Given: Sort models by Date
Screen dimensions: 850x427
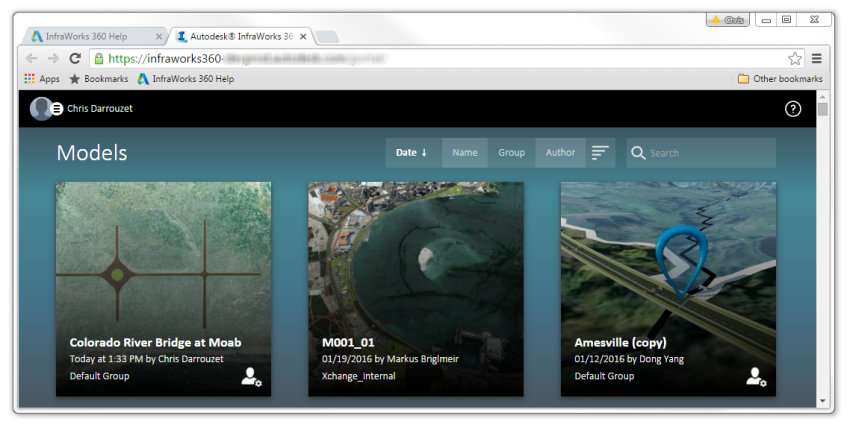Looking at the screenshot, I should (x=414, y=153).
